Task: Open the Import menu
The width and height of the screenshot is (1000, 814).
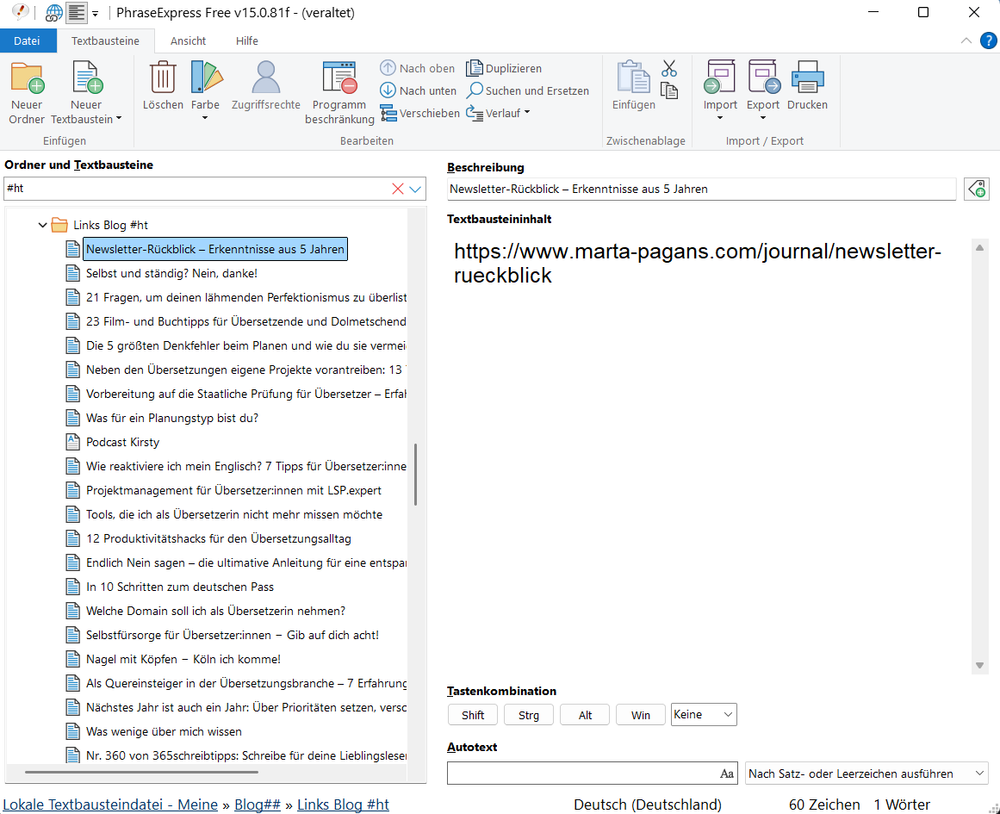Action: click(720, 91)
